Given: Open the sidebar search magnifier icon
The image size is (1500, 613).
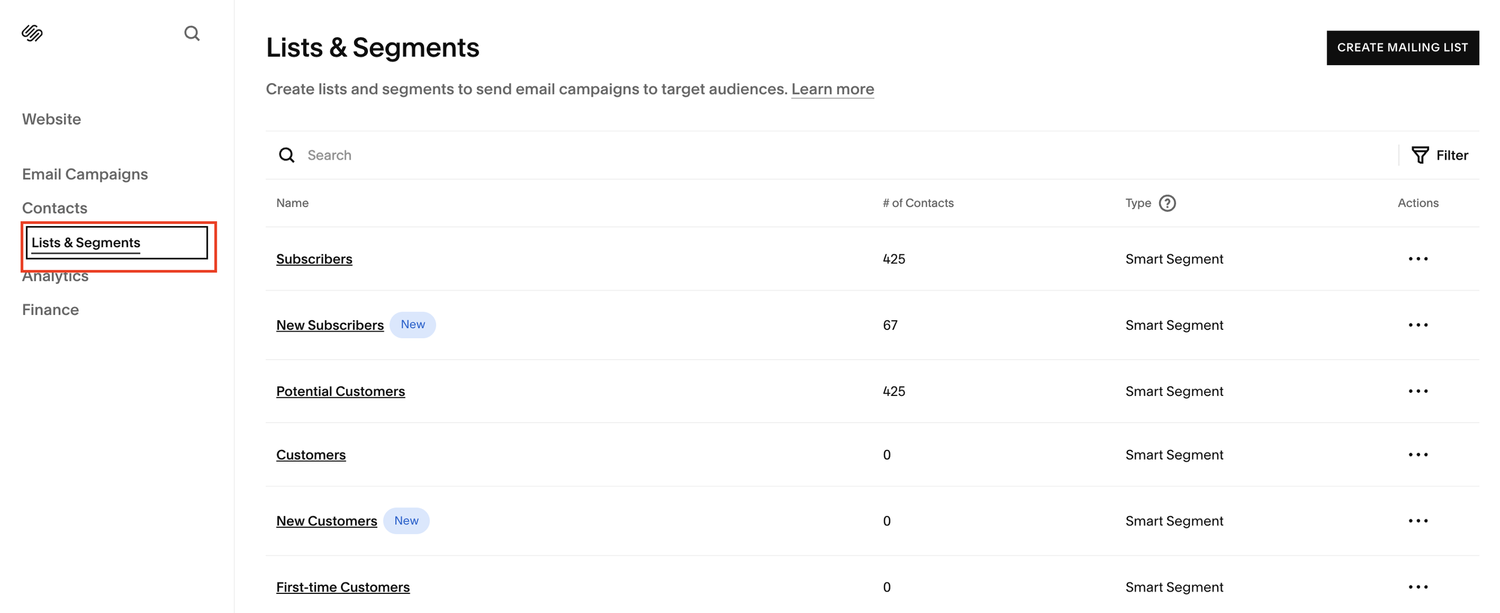Looking at the screenshot, I should (x=192, y=33).
